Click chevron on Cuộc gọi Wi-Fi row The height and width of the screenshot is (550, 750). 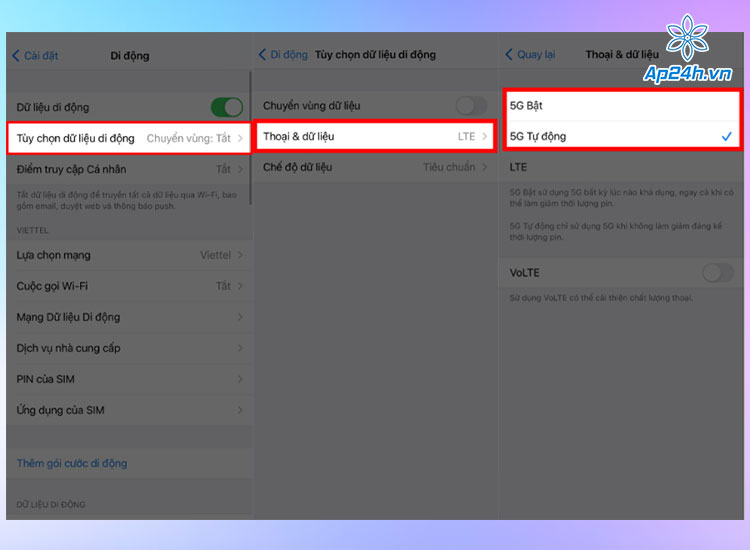coord(240,286)
